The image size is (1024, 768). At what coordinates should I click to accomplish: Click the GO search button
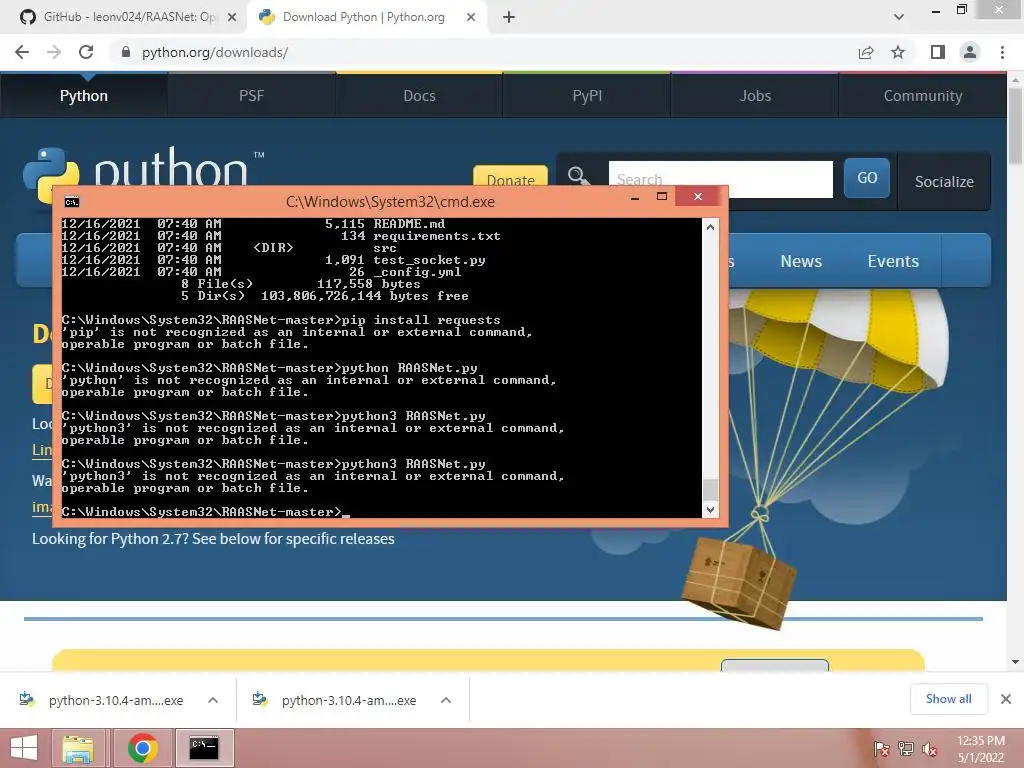coord(867,178)
